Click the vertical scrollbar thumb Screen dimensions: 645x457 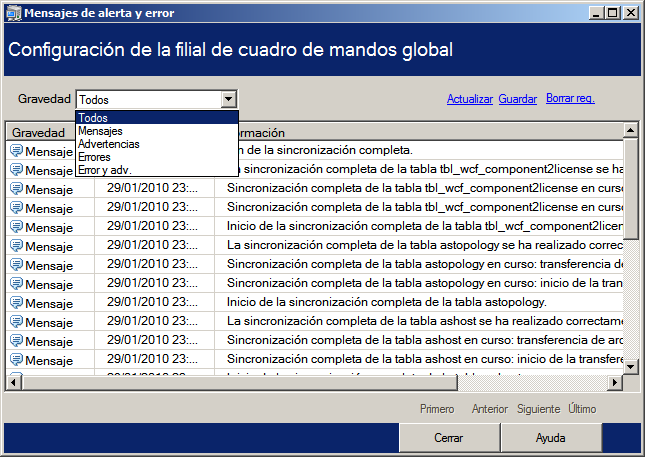pos(630,188)
